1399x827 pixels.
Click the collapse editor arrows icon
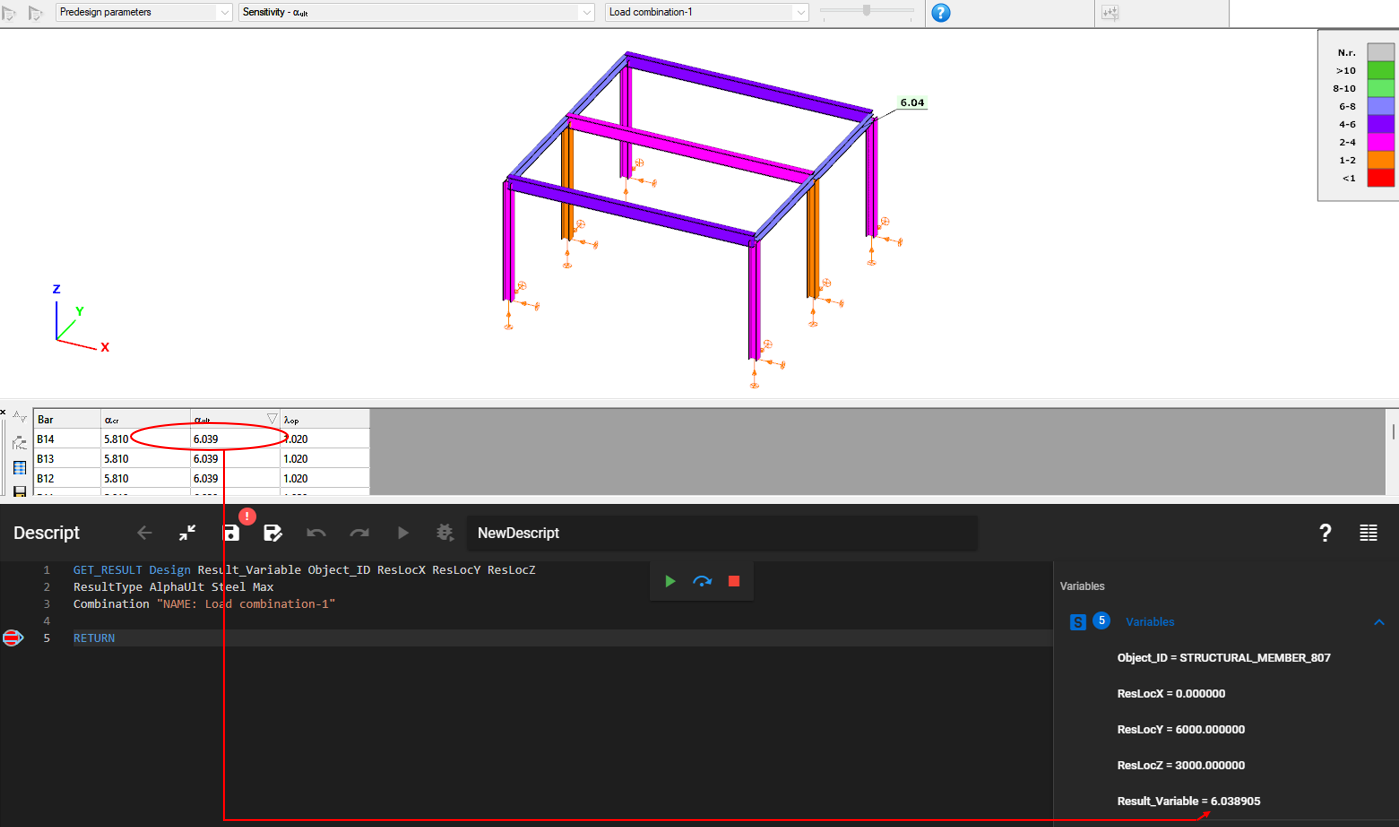click(x=187, y=533)
